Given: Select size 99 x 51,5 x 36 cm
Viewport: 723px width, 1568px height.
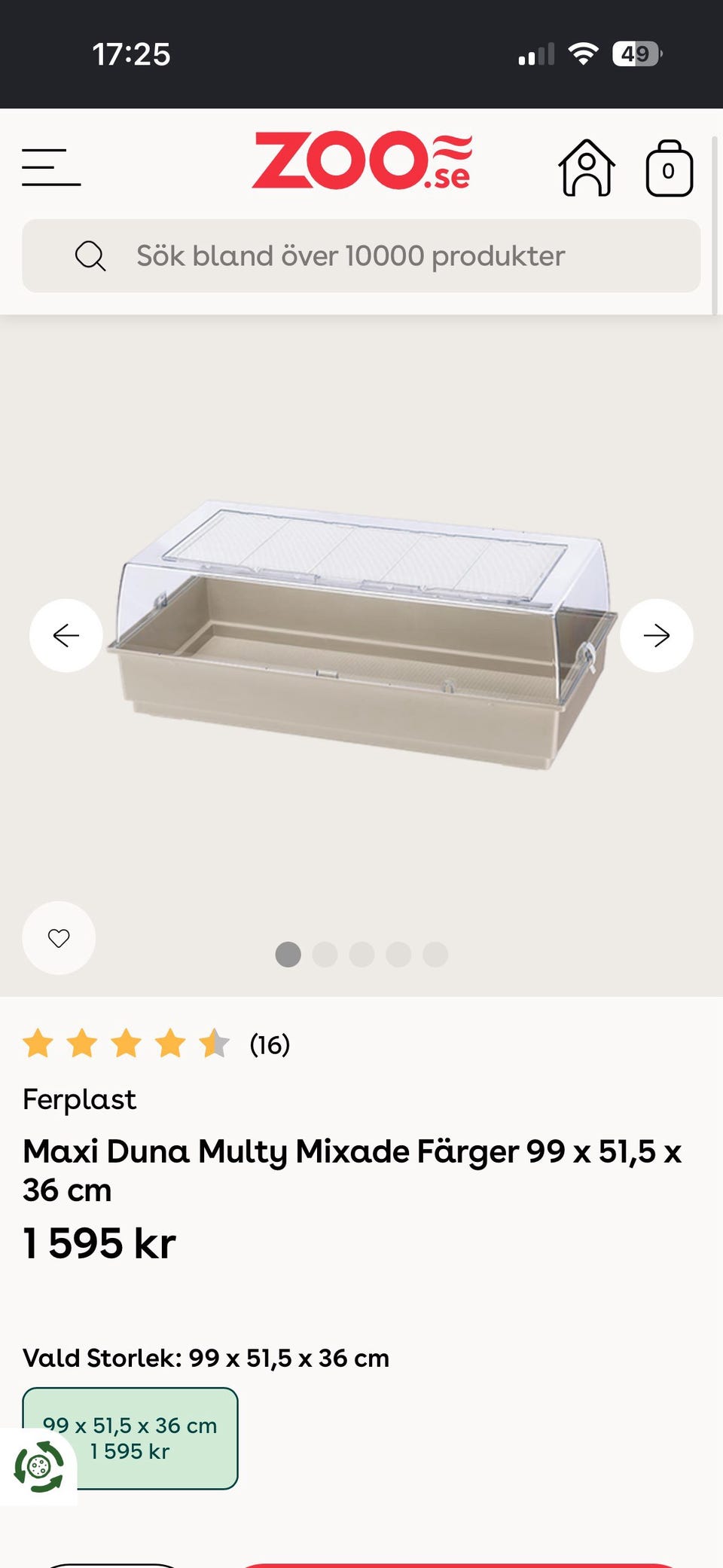Looking at the screenshot, I should [130, 1438].
